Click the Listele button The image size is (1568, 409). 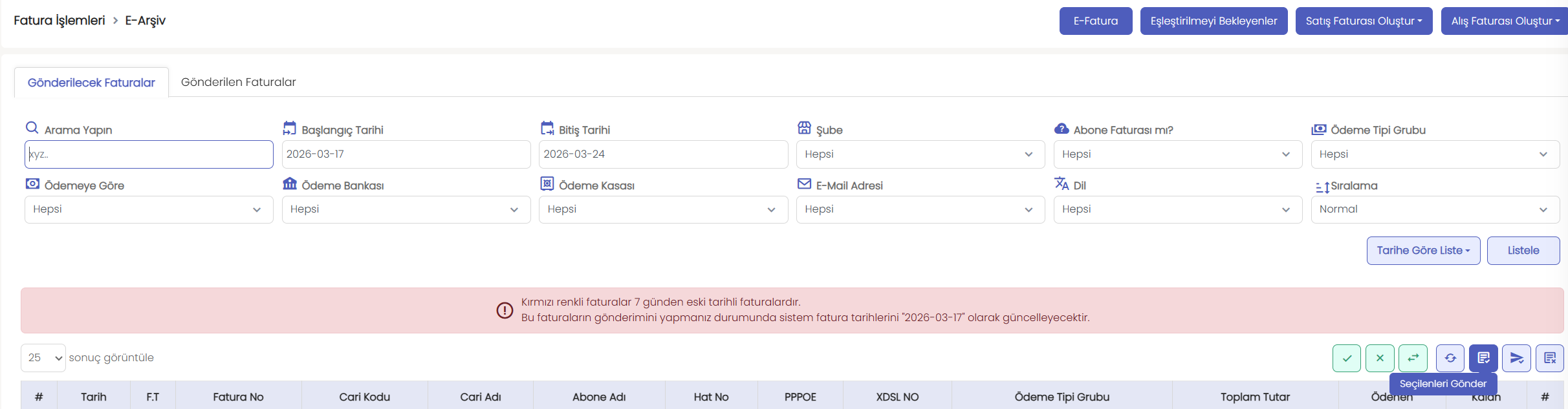[1523, 251]
